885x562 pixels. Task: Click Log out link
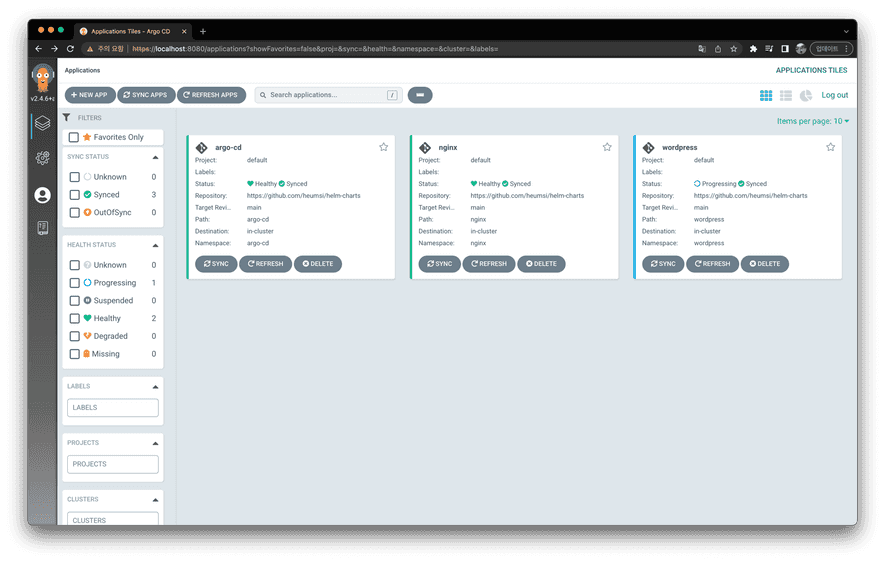click(x=834, y=95)
